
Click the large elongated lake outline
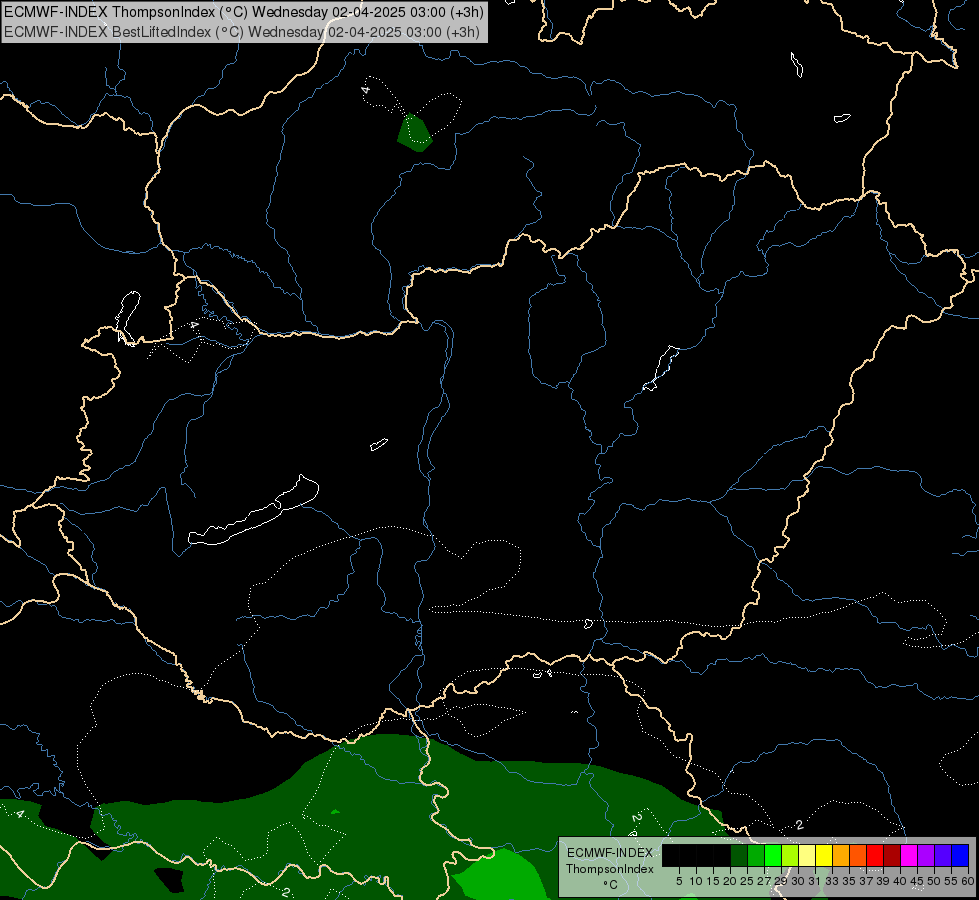[253, 510]
